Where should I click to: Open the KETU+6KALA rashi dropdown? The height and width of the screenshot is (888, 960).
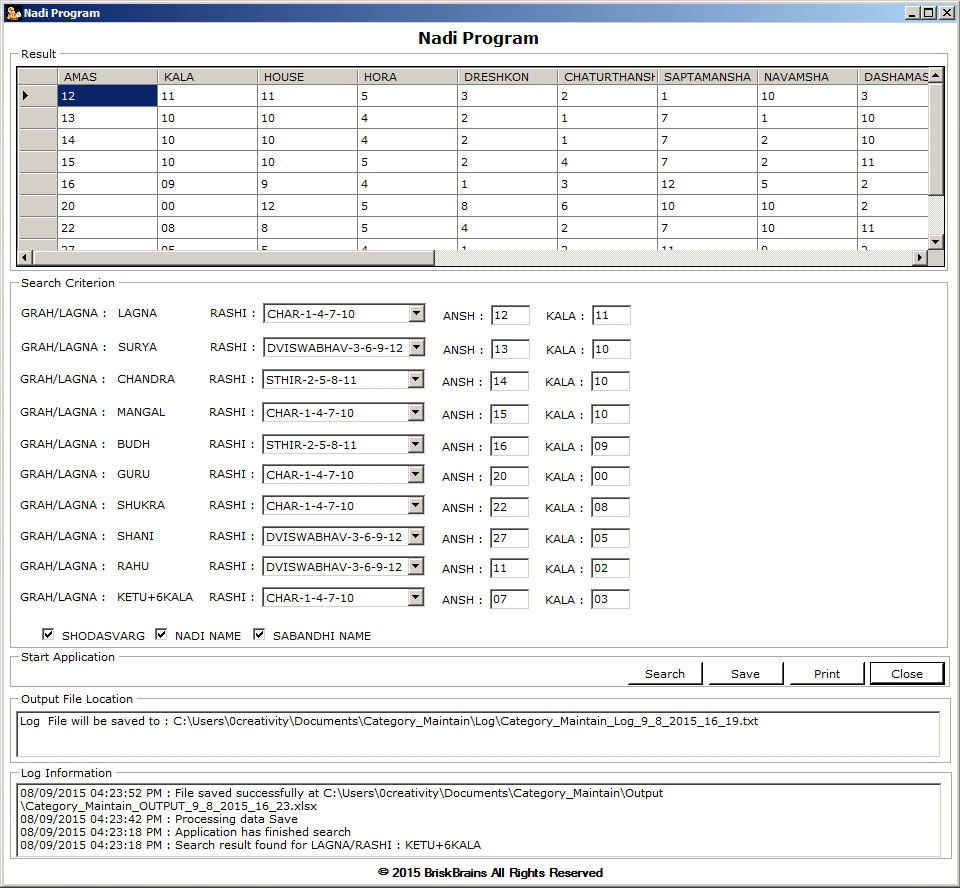[416, 598]
